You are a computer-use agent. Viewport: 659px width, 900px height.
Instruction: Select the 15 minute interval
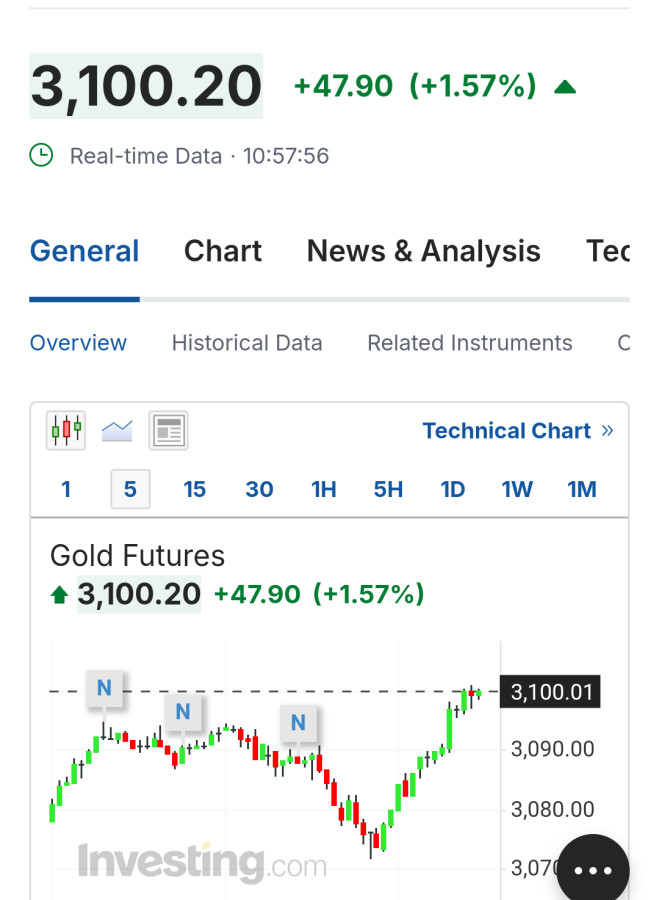coord(194,489)
